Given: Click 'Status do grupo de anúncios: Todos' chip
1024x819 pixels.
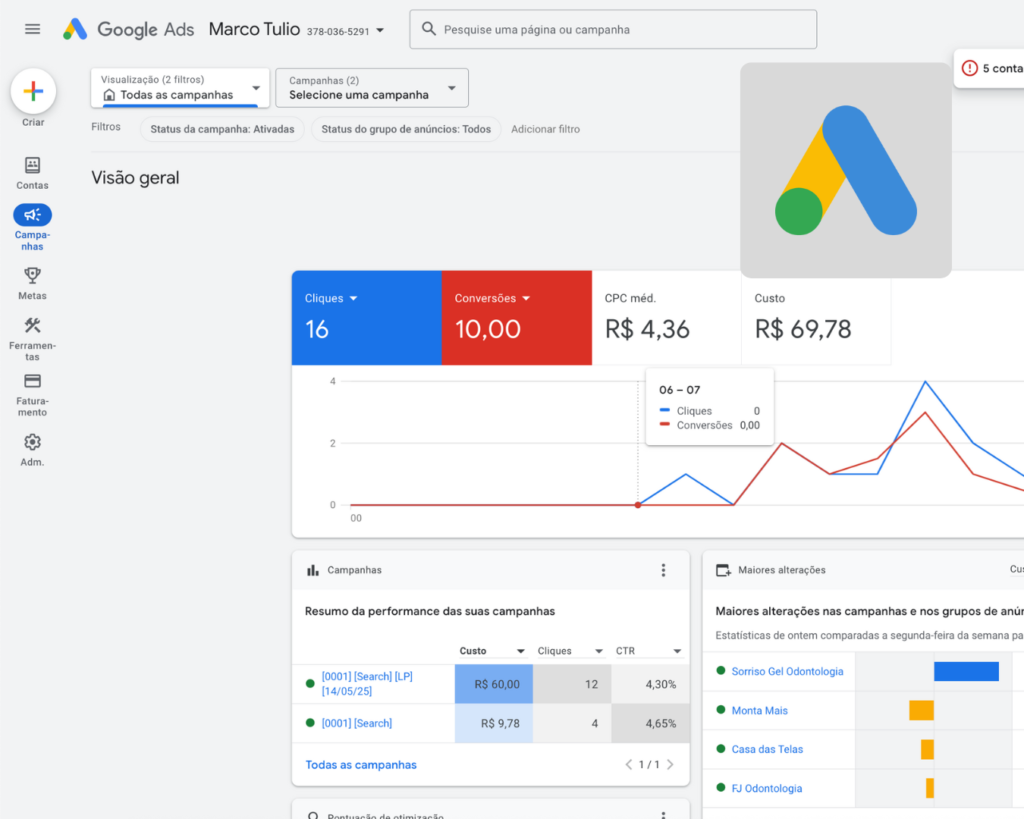Looking at the screenshot, I should (406, 129).
